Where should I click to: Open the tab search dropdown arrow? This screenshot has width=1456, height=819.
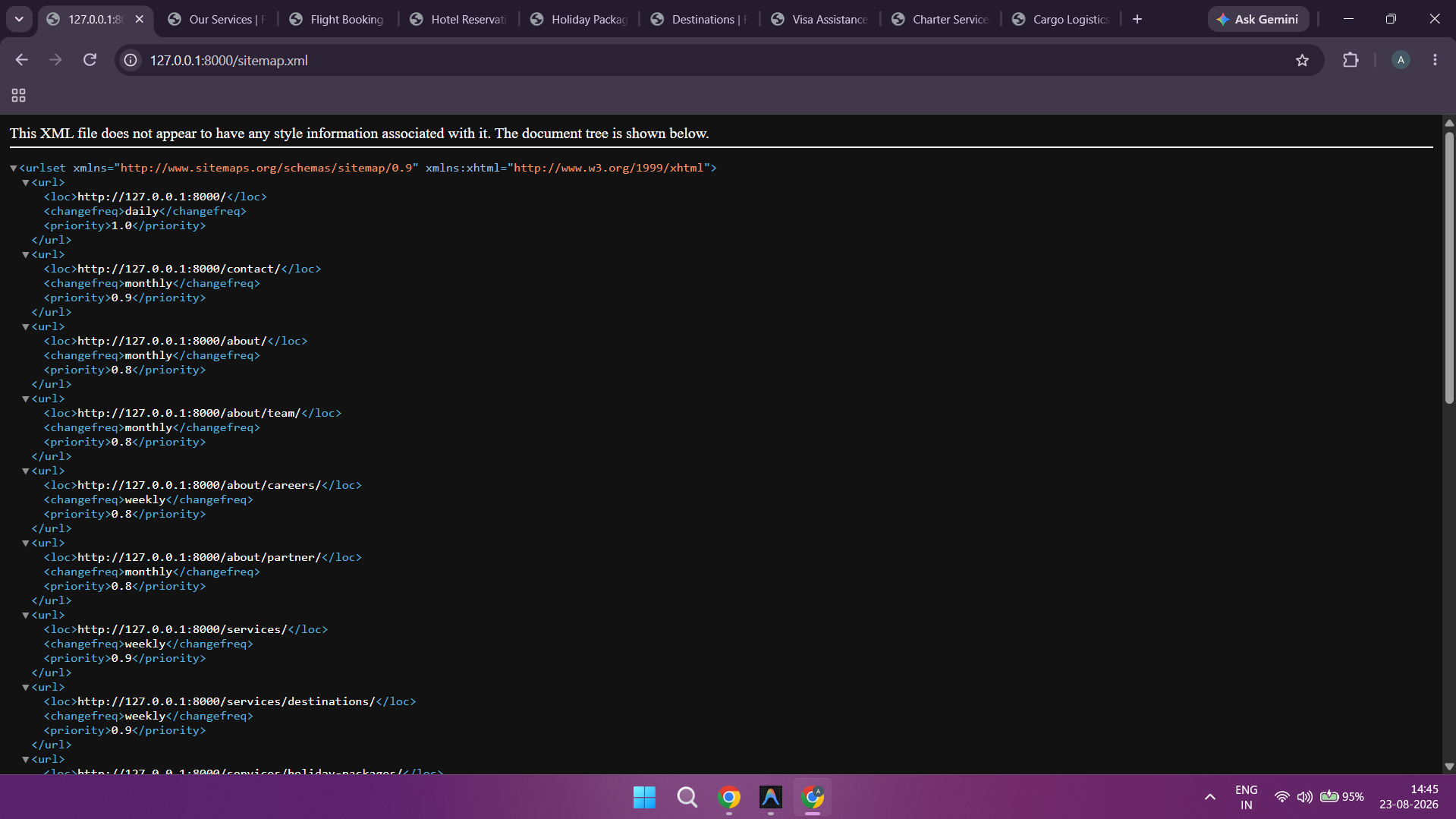[x=19, y=19]
